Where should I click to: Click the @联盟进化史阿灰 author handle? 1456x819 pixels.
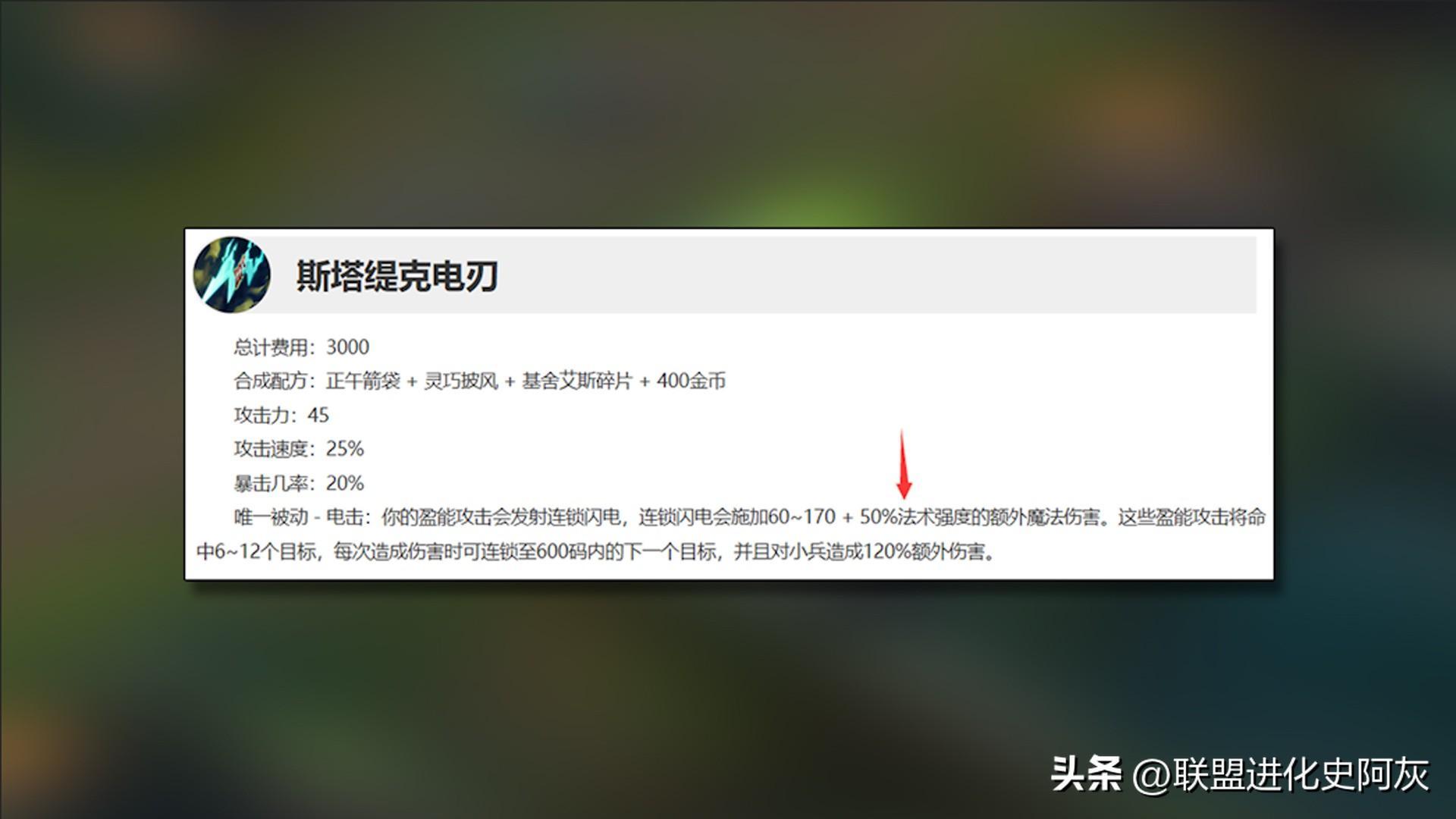click(1281, 774)
